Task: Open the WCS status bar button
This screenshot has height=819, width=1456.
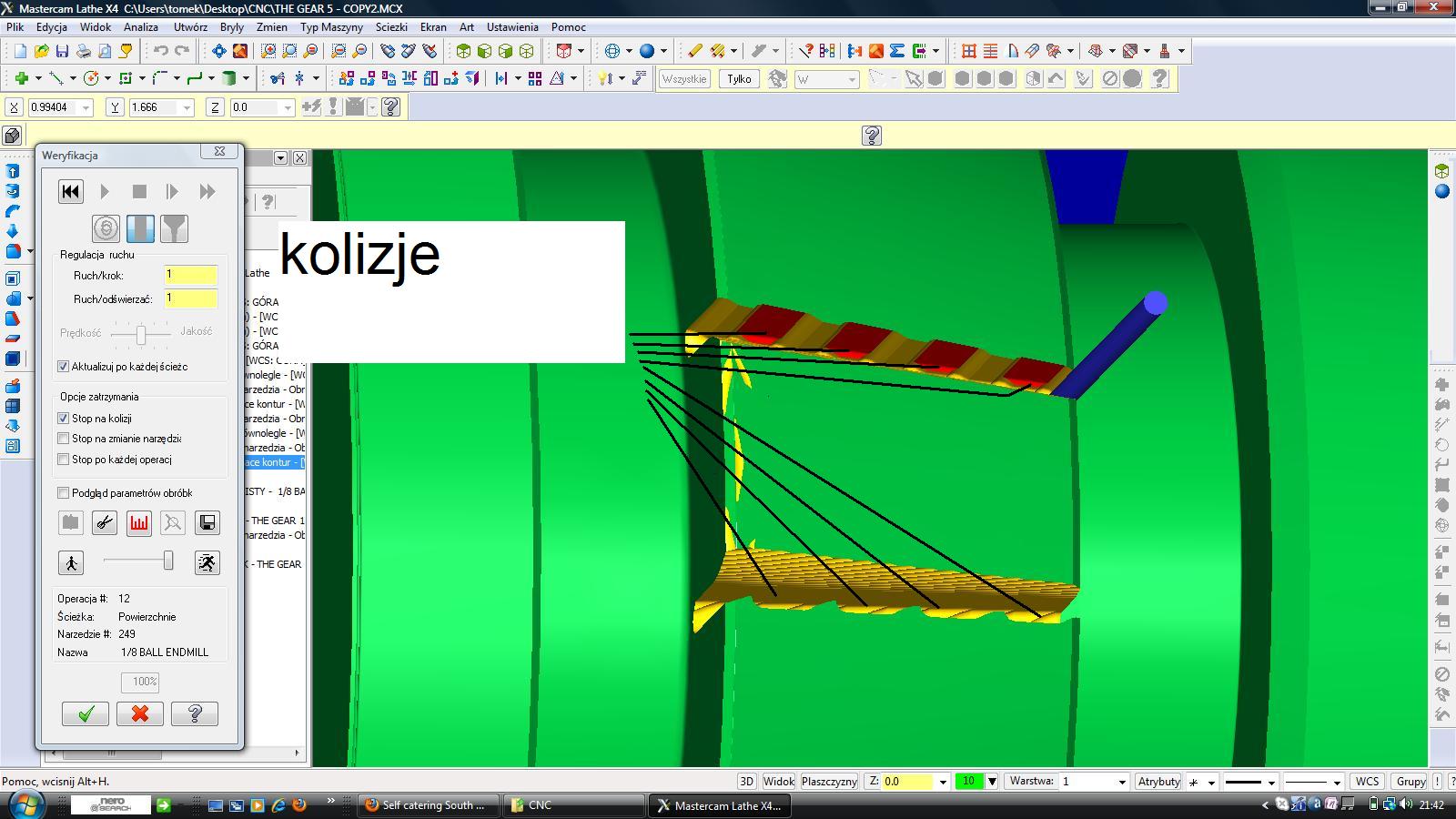Action: [1367, 782]
